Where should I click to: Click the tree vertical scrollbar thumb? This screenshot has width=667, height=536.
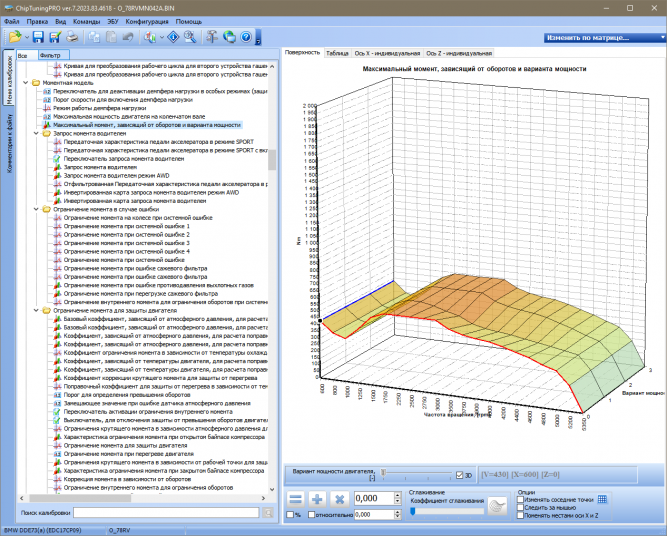click(x=272, y=160)
